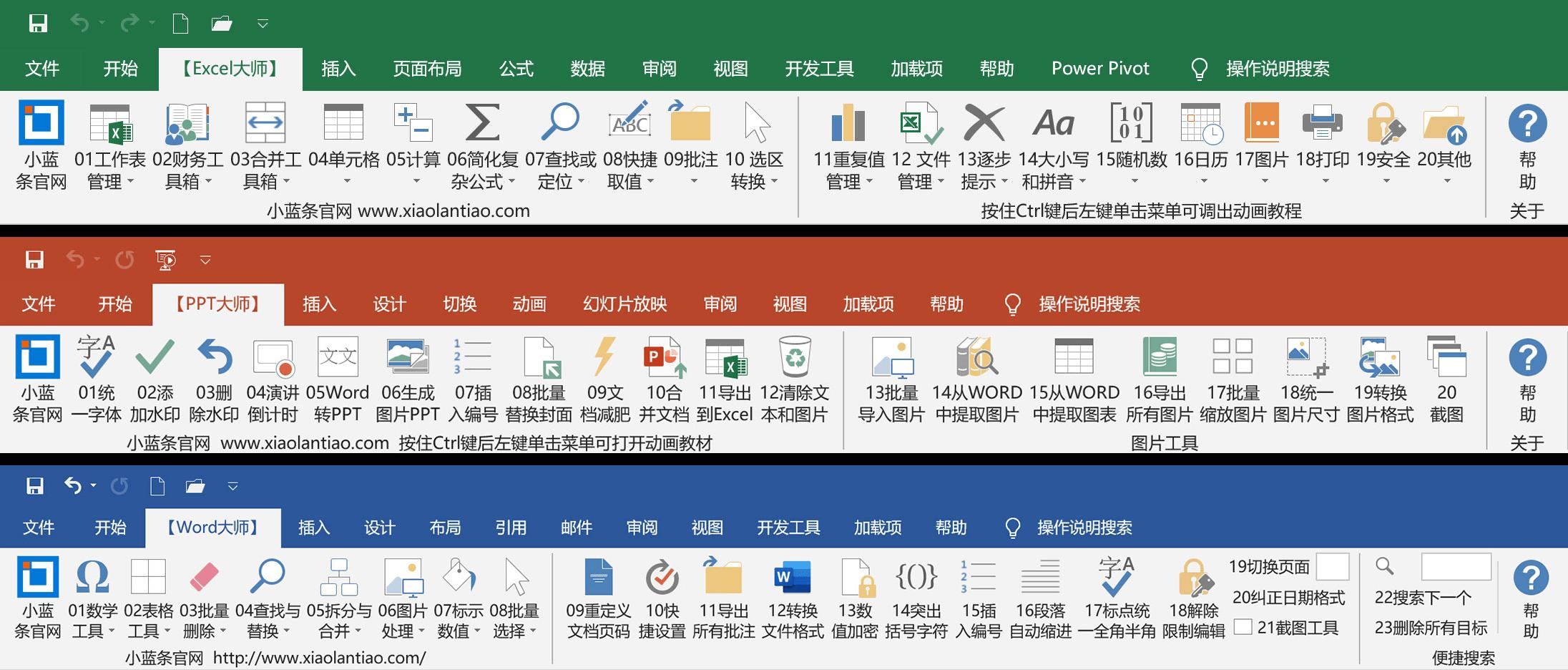Expand Excel quick access toolbar customize arrow
The width and height of the screenshot is (1568, 670).
(263, 24)
